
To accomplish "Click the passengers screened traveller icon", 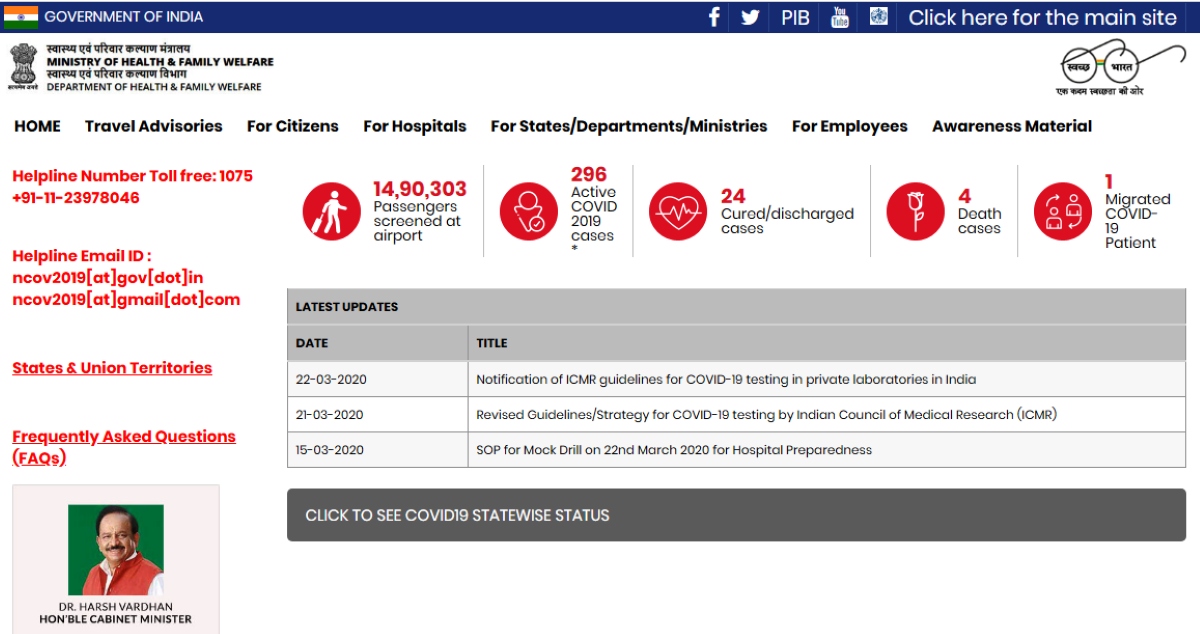I will coord(332,211).
